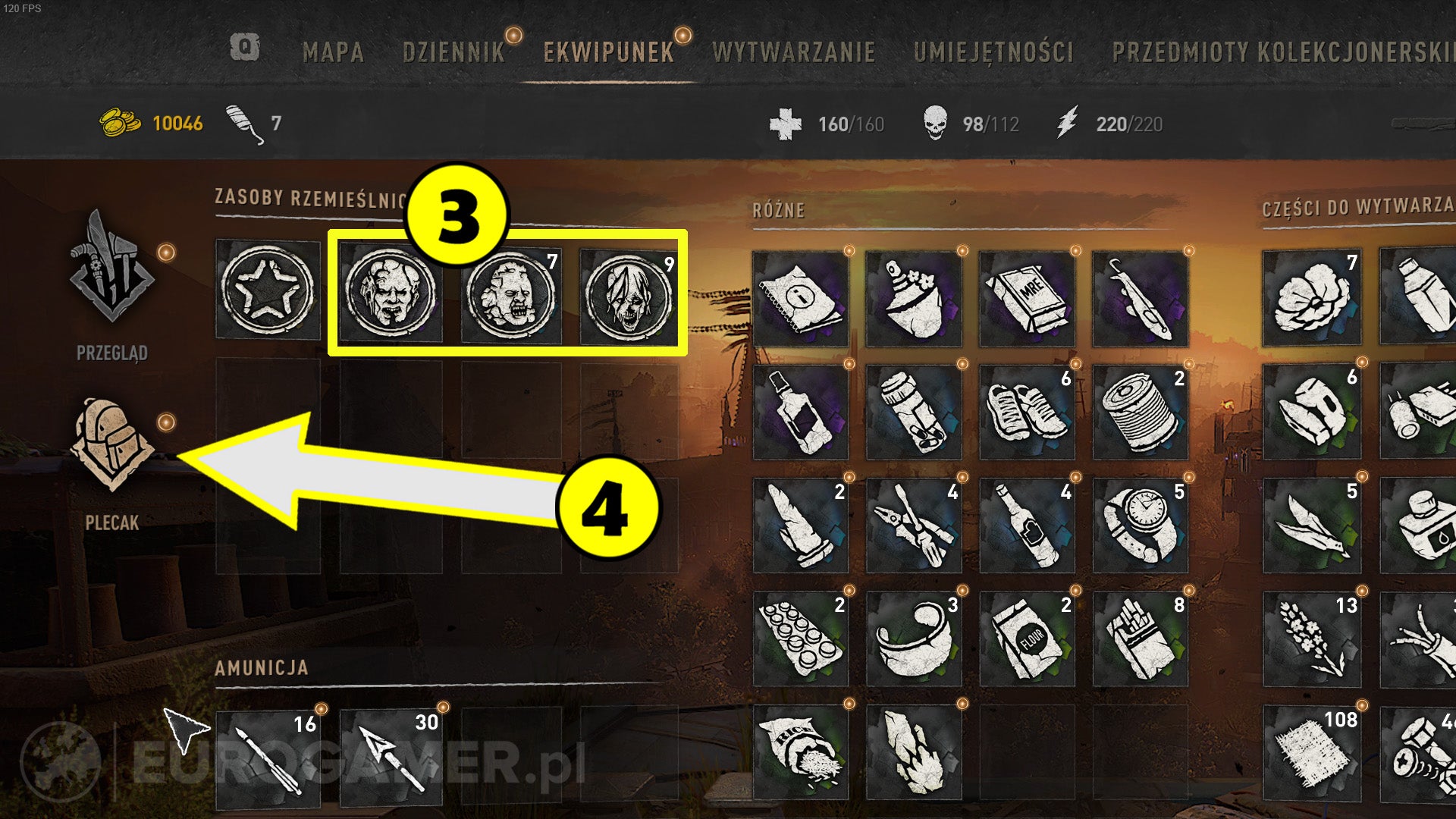
Task: Select the MRE ration item
Action: 1027,299
